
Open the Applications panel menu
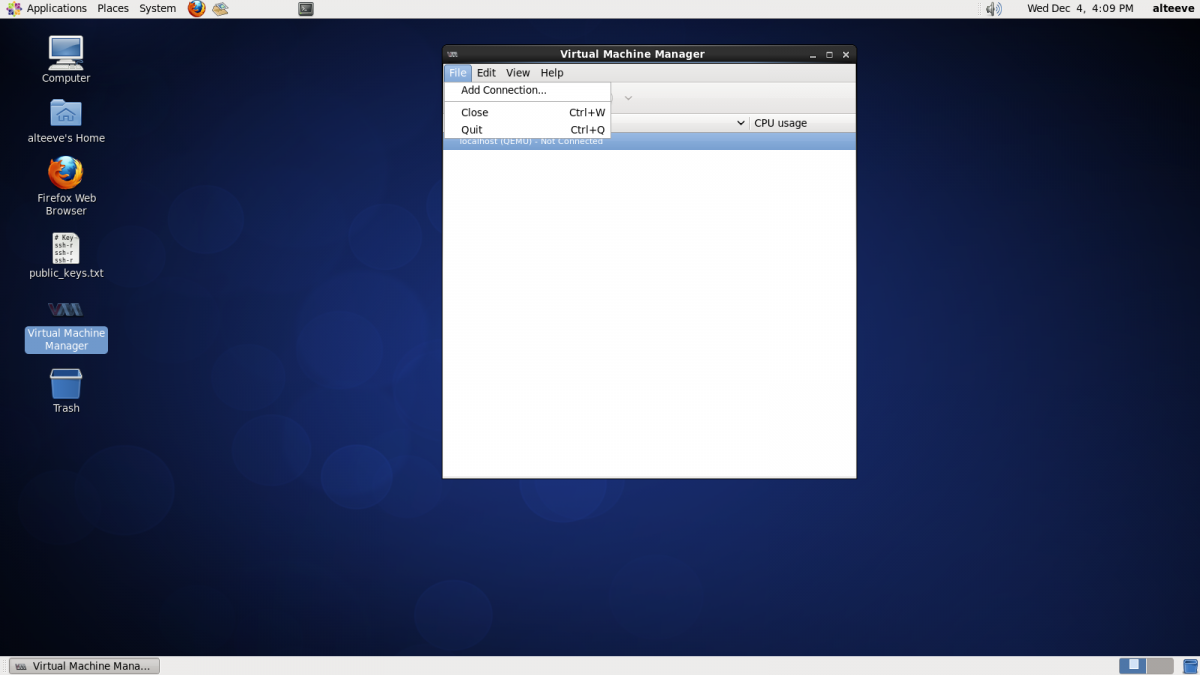pyautogui.click(x=48, y=9)
